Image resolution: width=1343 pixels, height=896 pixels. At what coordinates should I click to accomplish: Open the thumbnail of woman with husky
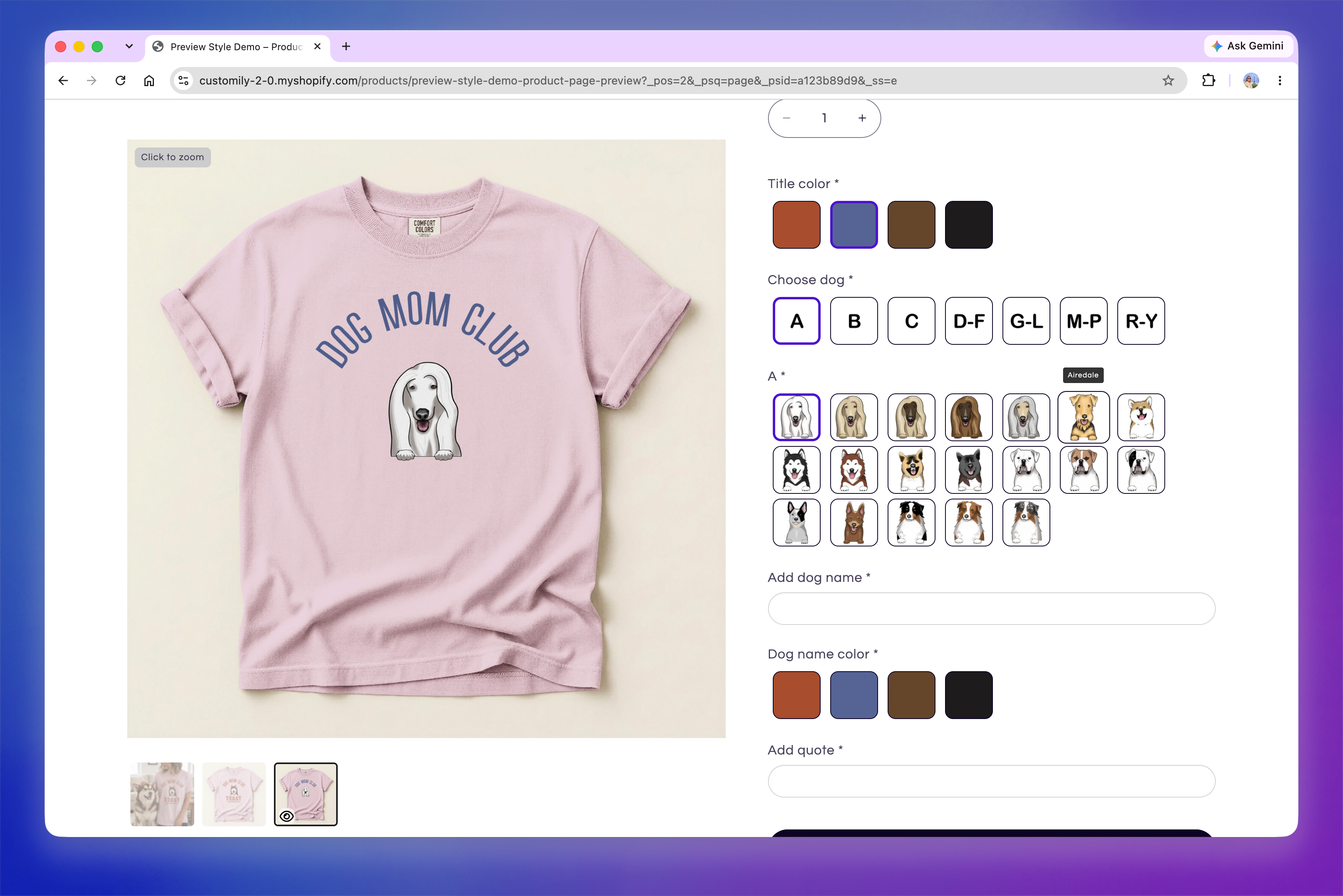coord(162,794)
